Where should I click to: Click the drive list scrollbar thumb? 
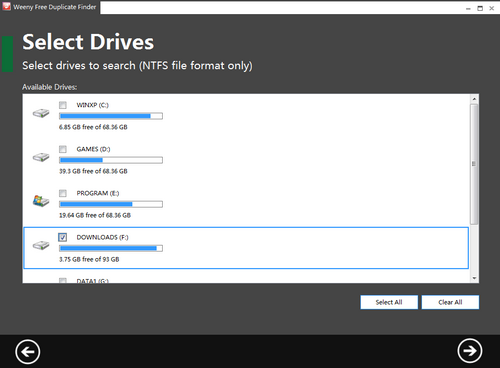474,164
